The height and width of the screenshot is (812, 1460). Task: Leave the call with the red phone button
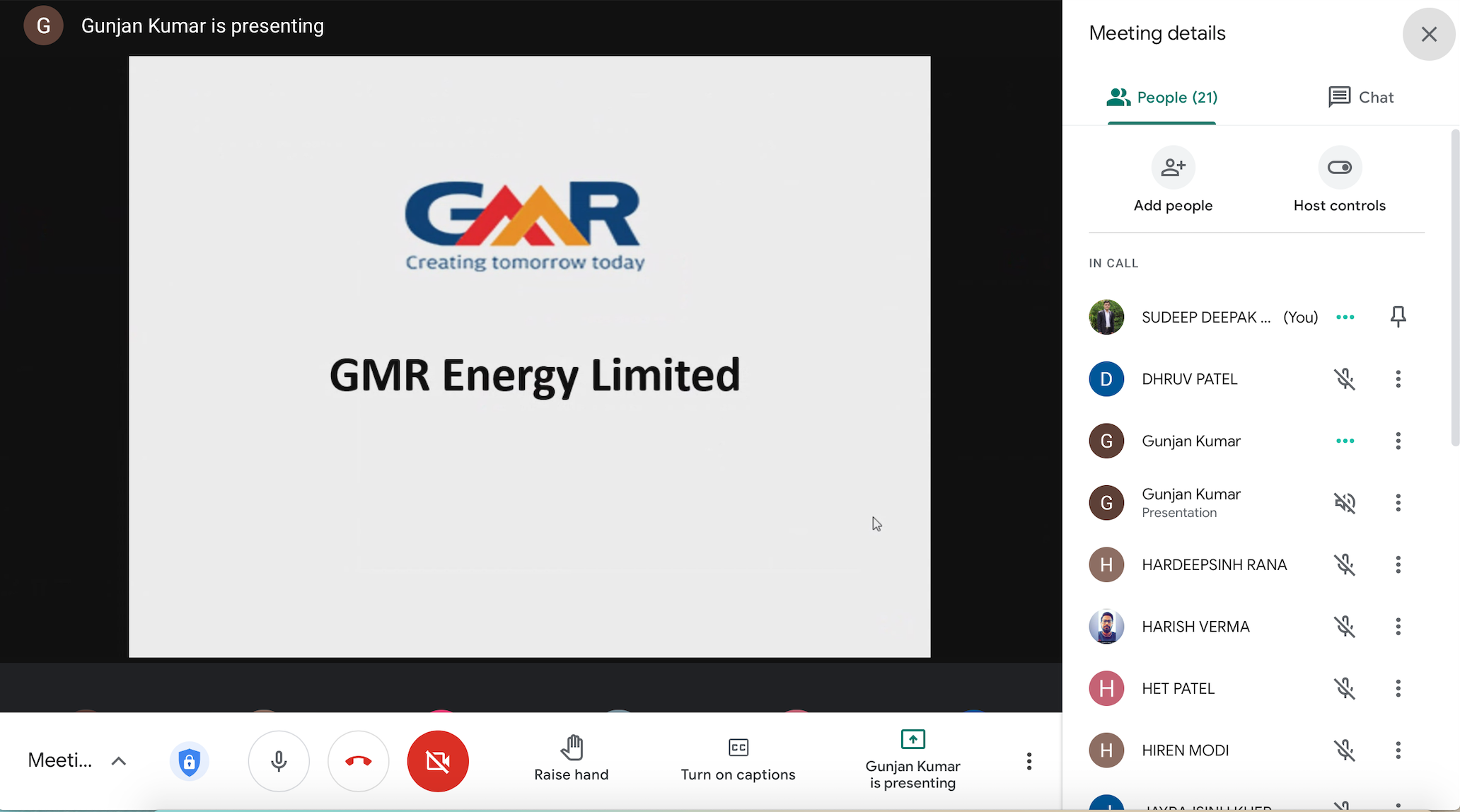(x=359, y=761)
